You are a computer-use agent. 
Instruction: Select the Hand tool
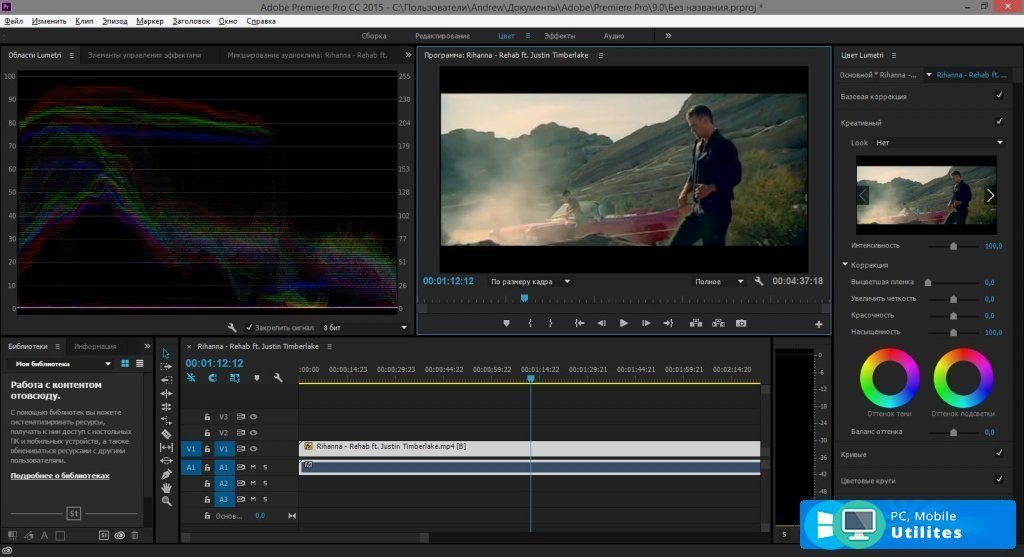(166, 487)
